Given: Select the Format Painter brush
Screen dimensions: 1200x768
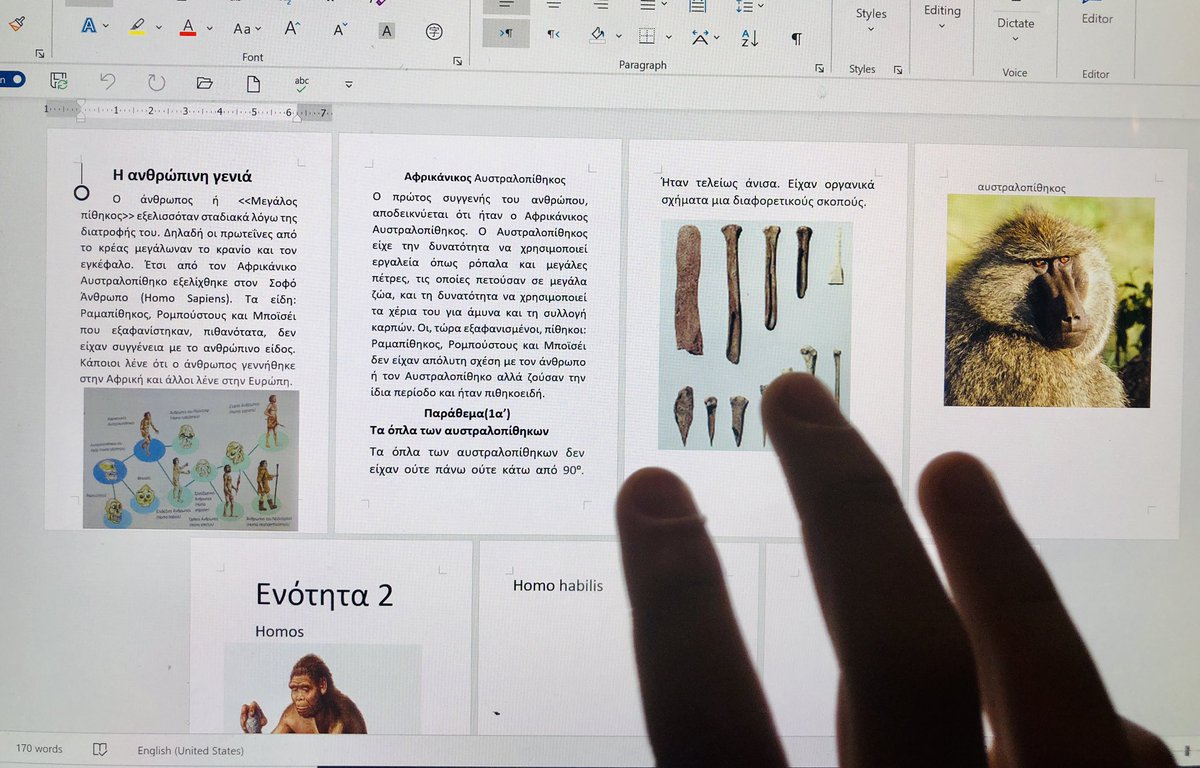Looking at the screenshot, I should coord(15,23).
